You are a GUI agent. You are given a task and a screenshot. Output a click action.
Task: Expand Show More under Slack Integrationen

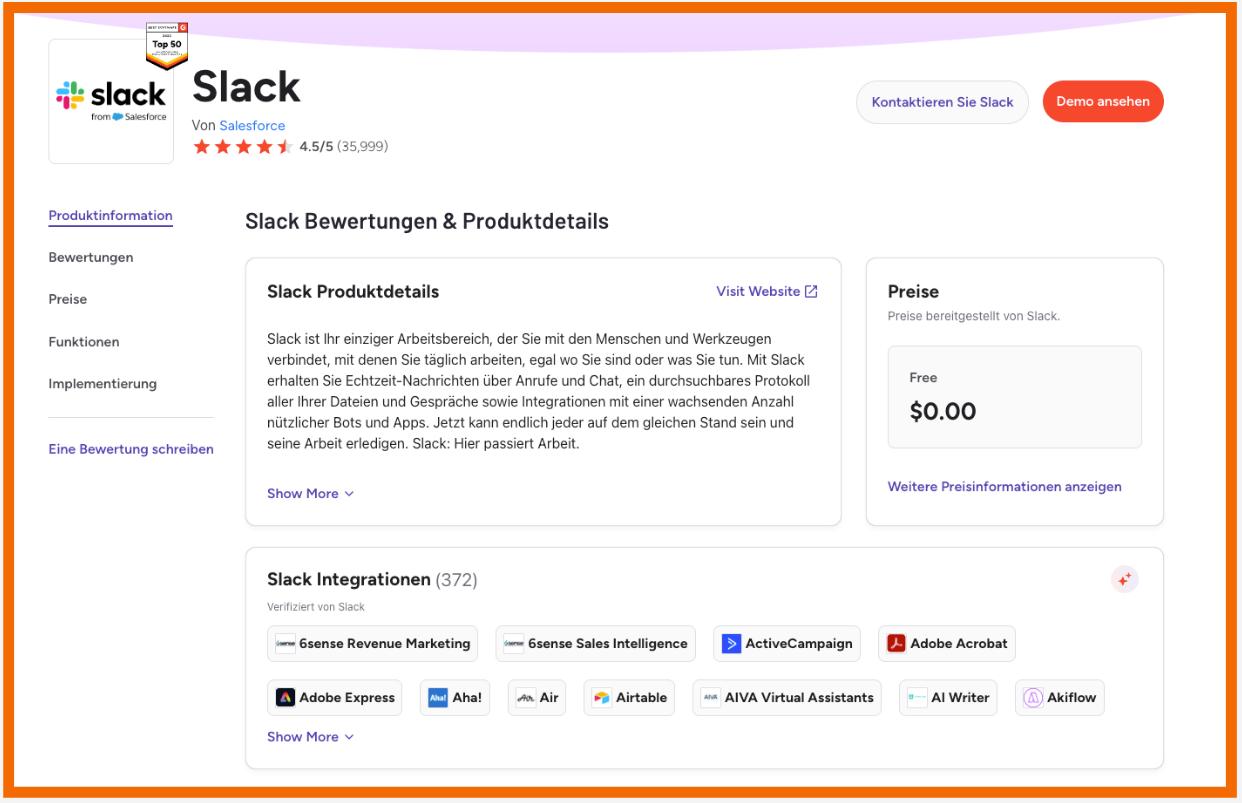[x=310, y=737]
